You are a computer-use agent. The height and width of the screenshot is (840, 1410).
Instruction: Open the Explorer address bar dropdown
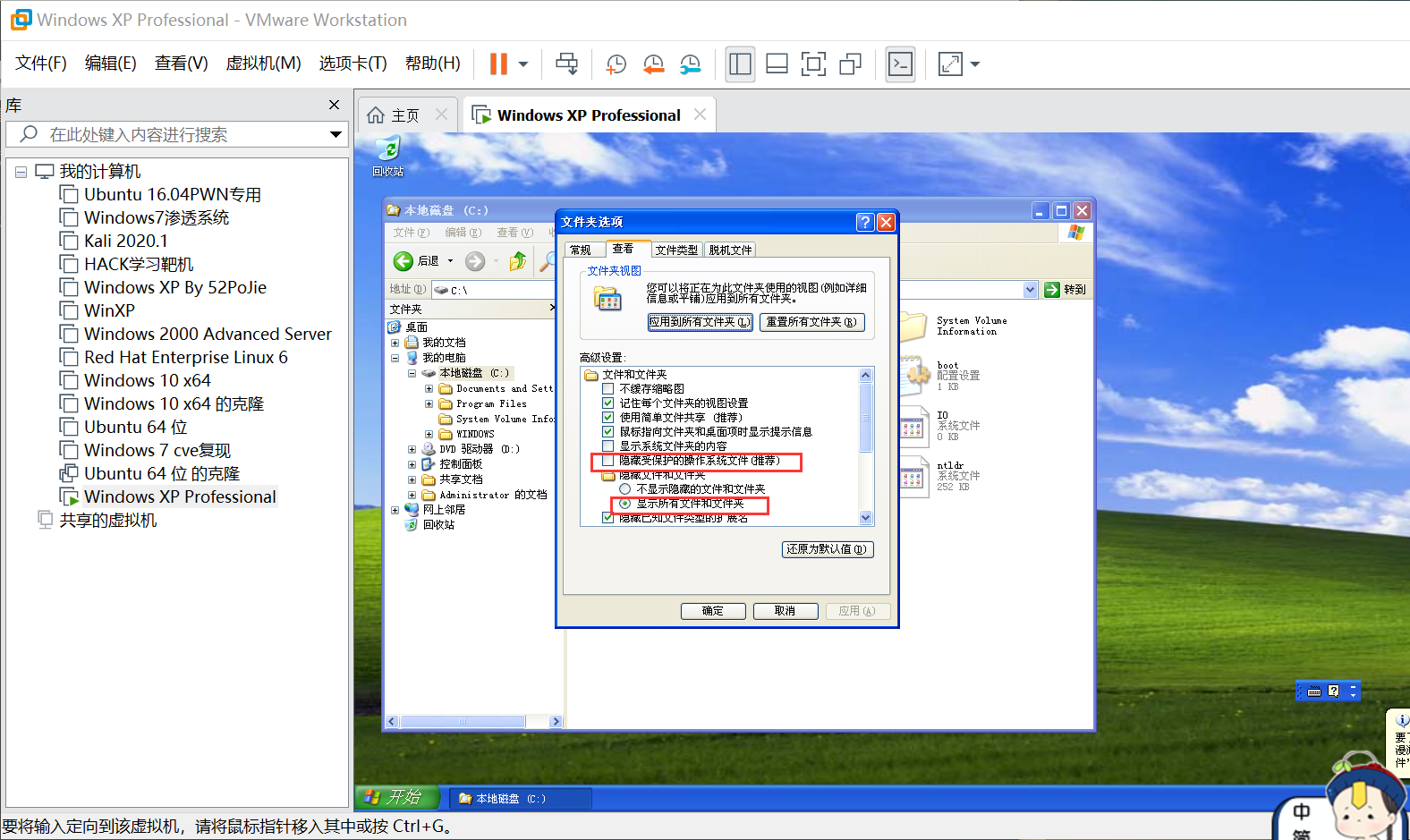(1030, 289)
